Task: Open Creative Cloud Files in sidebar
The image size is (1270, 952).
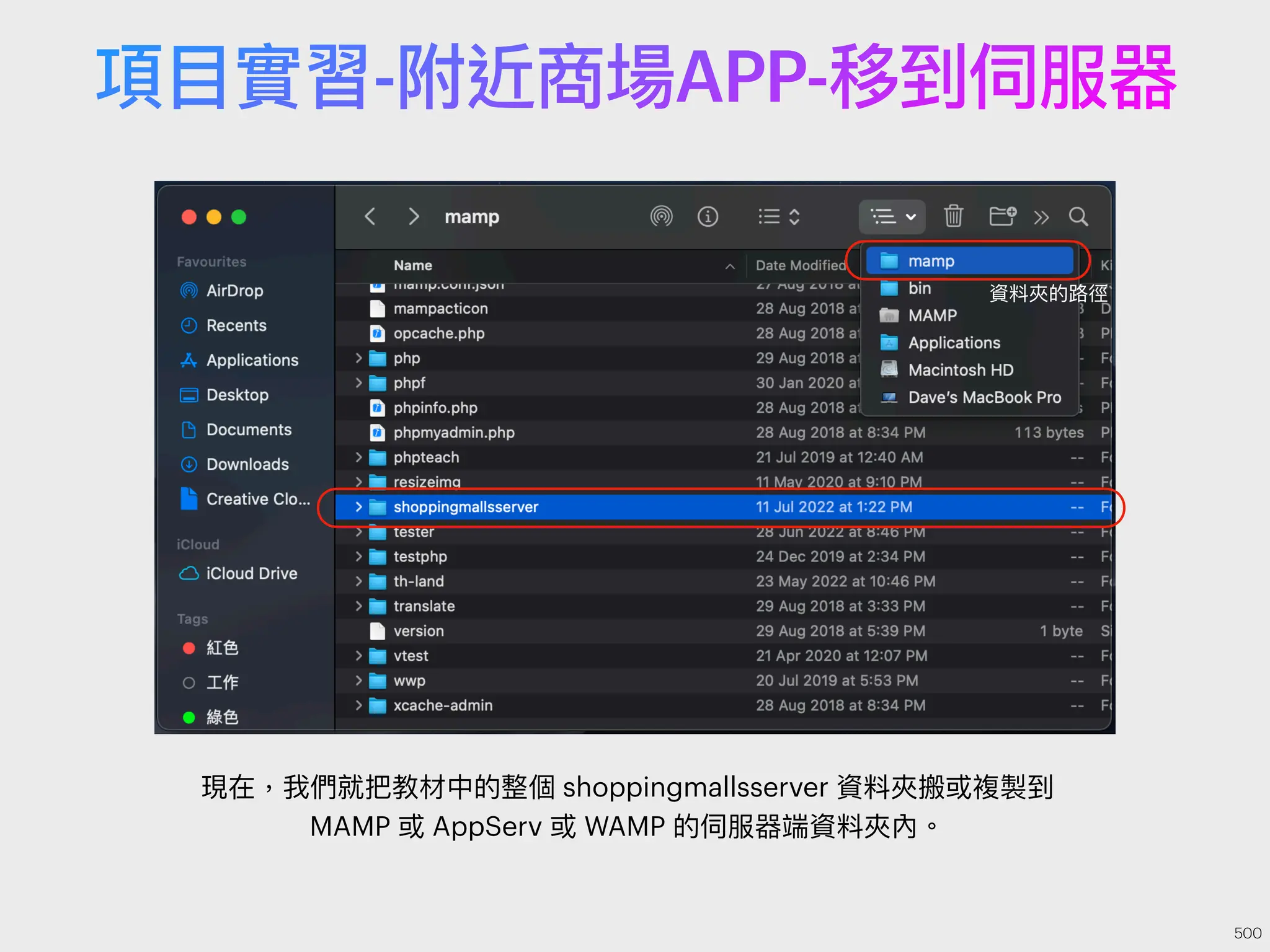Action: tap(244, 498)
